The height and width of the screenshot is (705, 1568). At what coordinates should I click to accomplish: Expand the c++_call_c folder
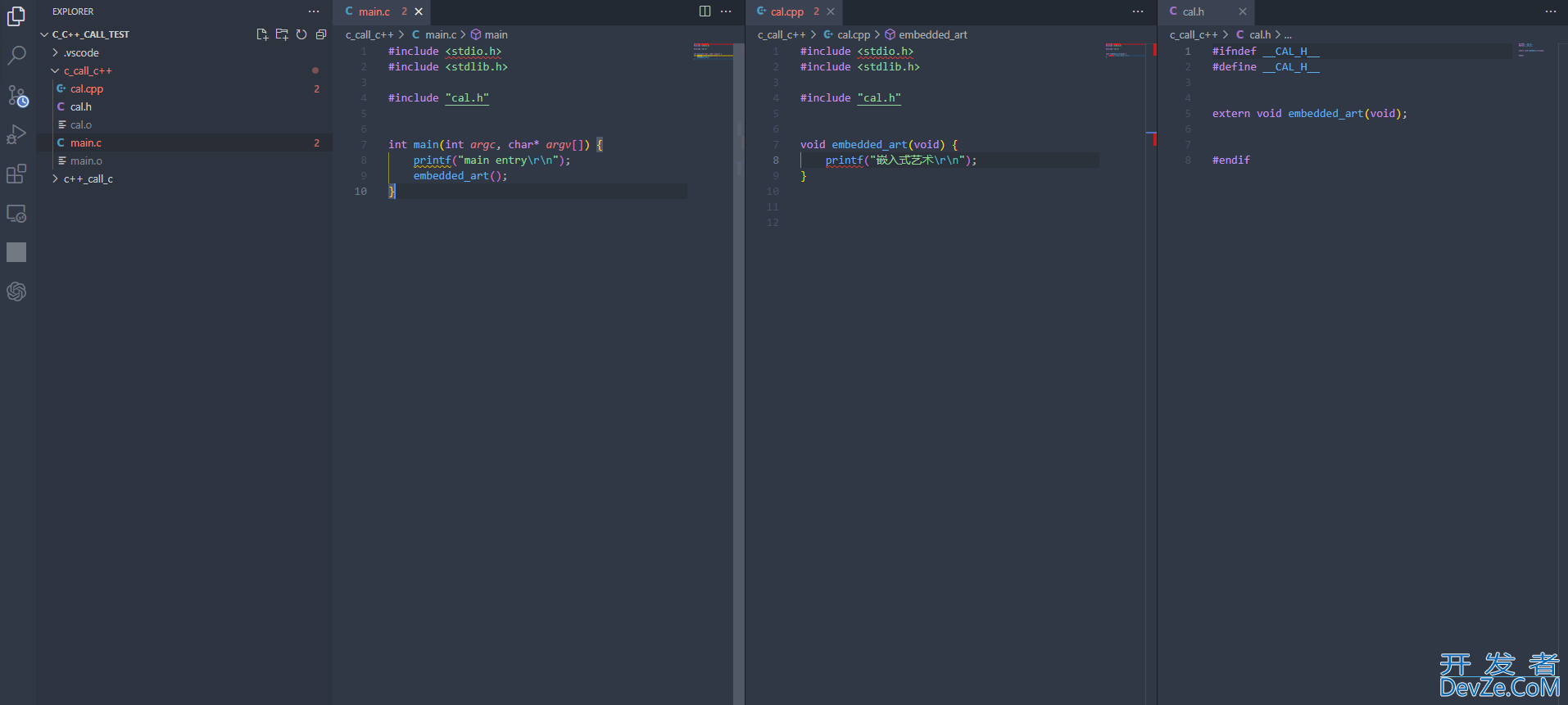[x=184, y=179]
